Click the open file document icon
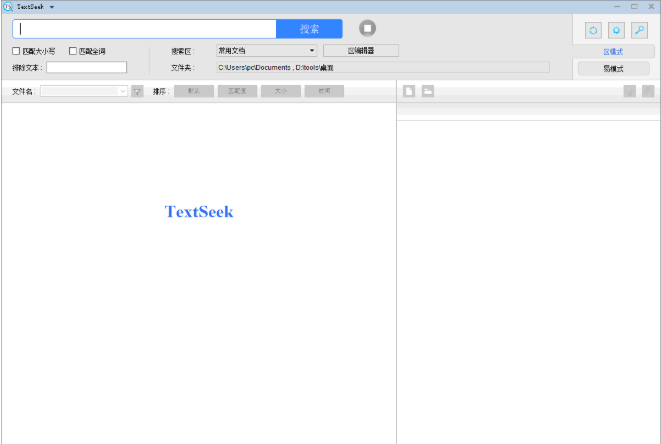Viewport: 661px width, 444px height. point(409,91)
